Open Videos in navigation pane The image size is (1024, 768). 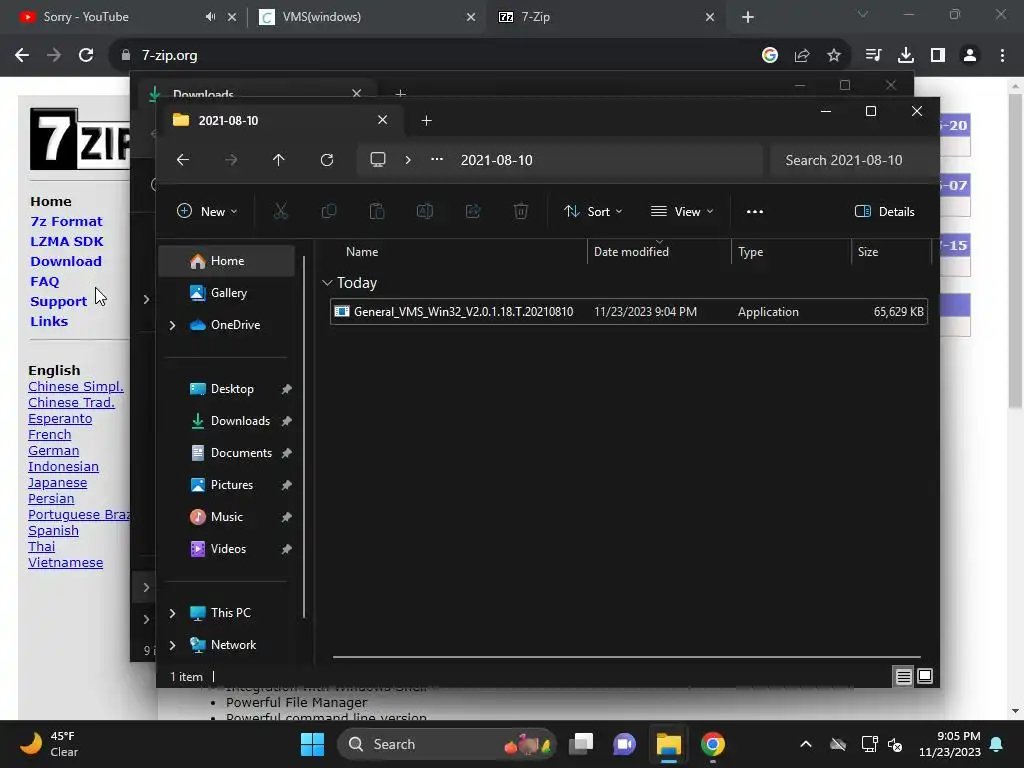[x=230, y=549]
